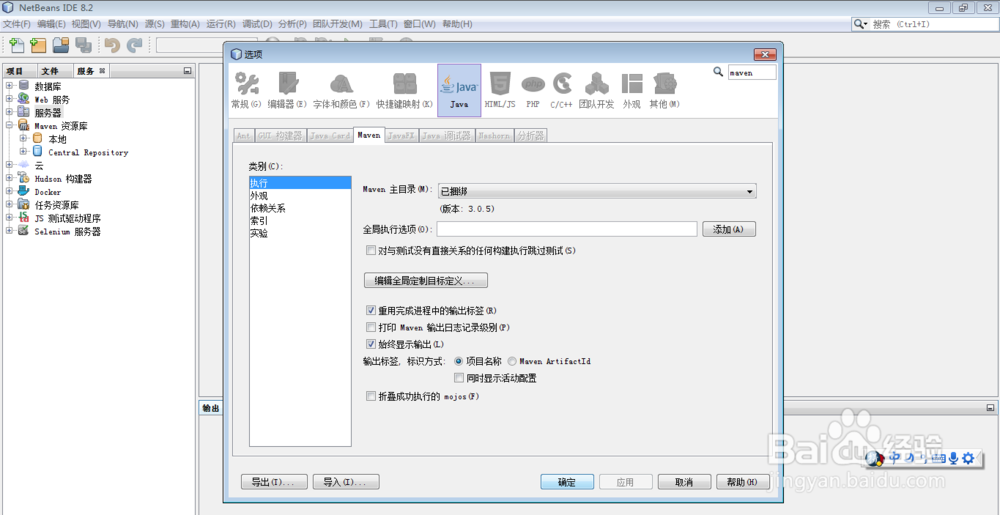Click the global execution options field
This screenshot has width=1000, height=515.
click(567, 229)
